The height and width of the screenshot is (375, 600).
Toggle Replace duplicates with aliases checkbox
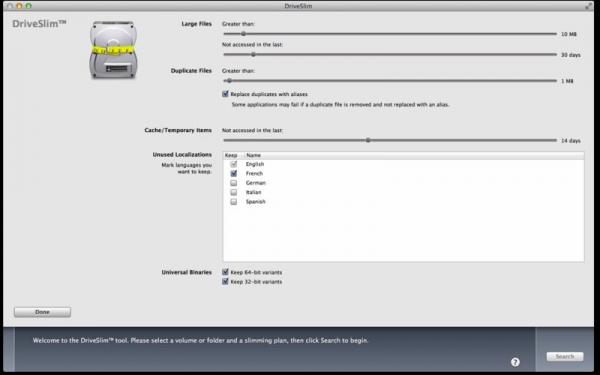225,94
